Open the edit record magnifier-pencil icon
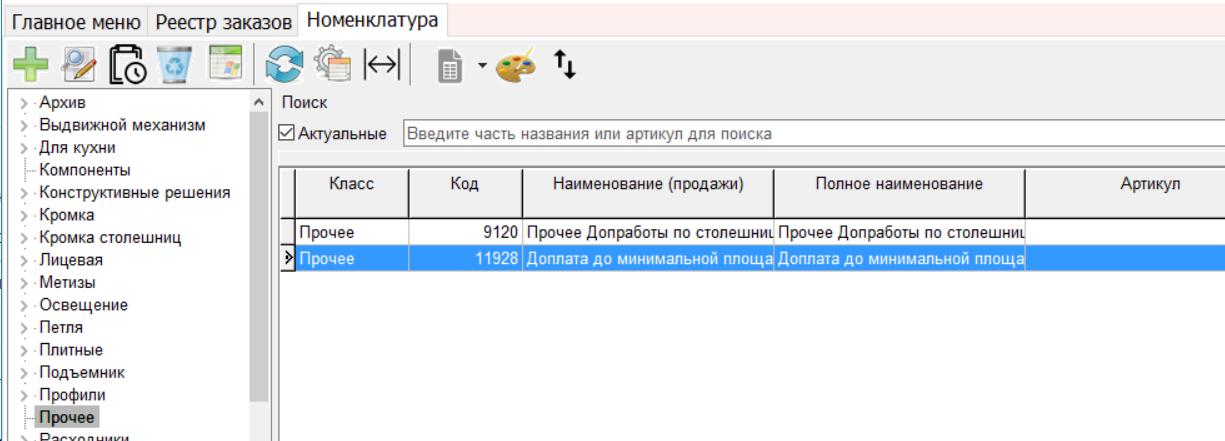The image size is (1225, 441). 78,66
